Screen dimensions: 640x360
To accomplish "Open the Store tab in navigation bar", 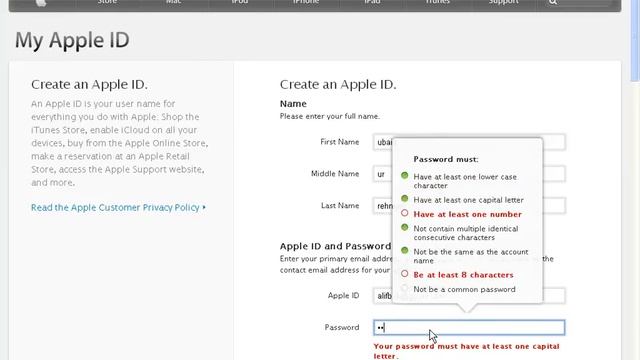I will (107, 2).
